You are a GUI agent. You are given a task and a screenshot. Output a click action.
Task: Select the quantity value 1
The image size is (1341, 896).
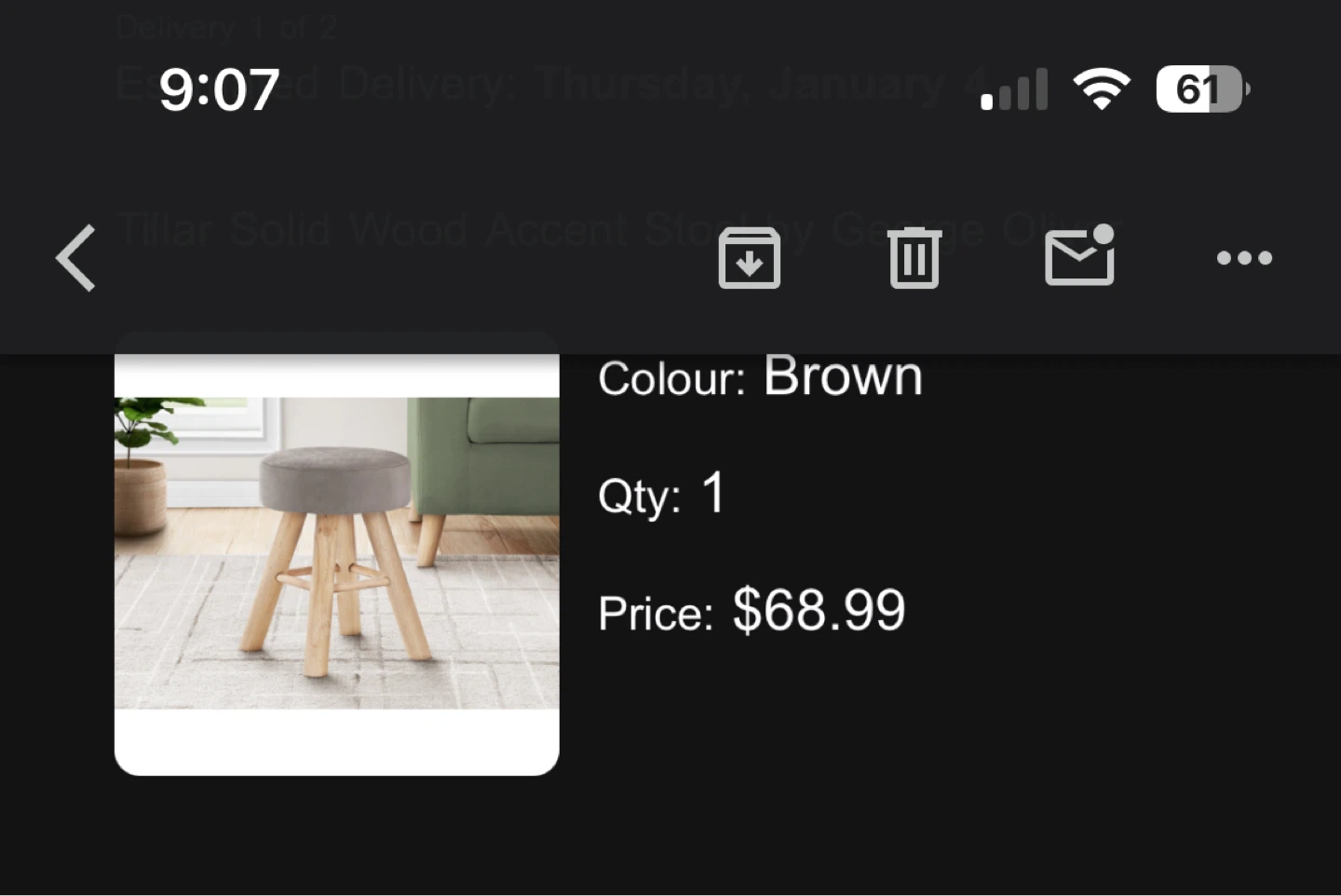(x=713, y=493)
